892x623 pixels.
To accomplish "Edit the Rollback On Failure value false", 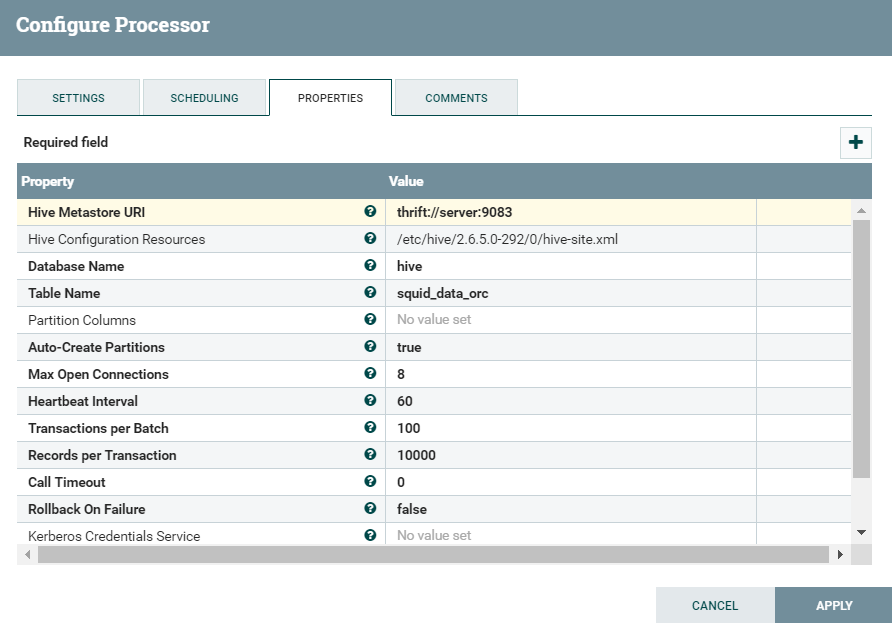I will pos(570,509).
